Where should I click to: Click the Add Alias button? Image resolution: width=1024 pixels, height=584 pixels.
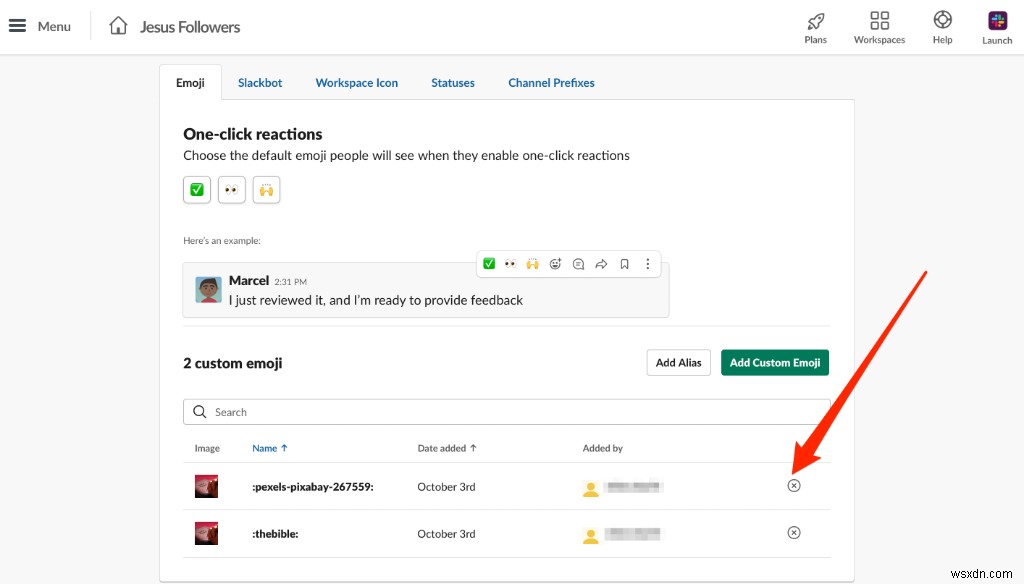click(x=678, y=363)
